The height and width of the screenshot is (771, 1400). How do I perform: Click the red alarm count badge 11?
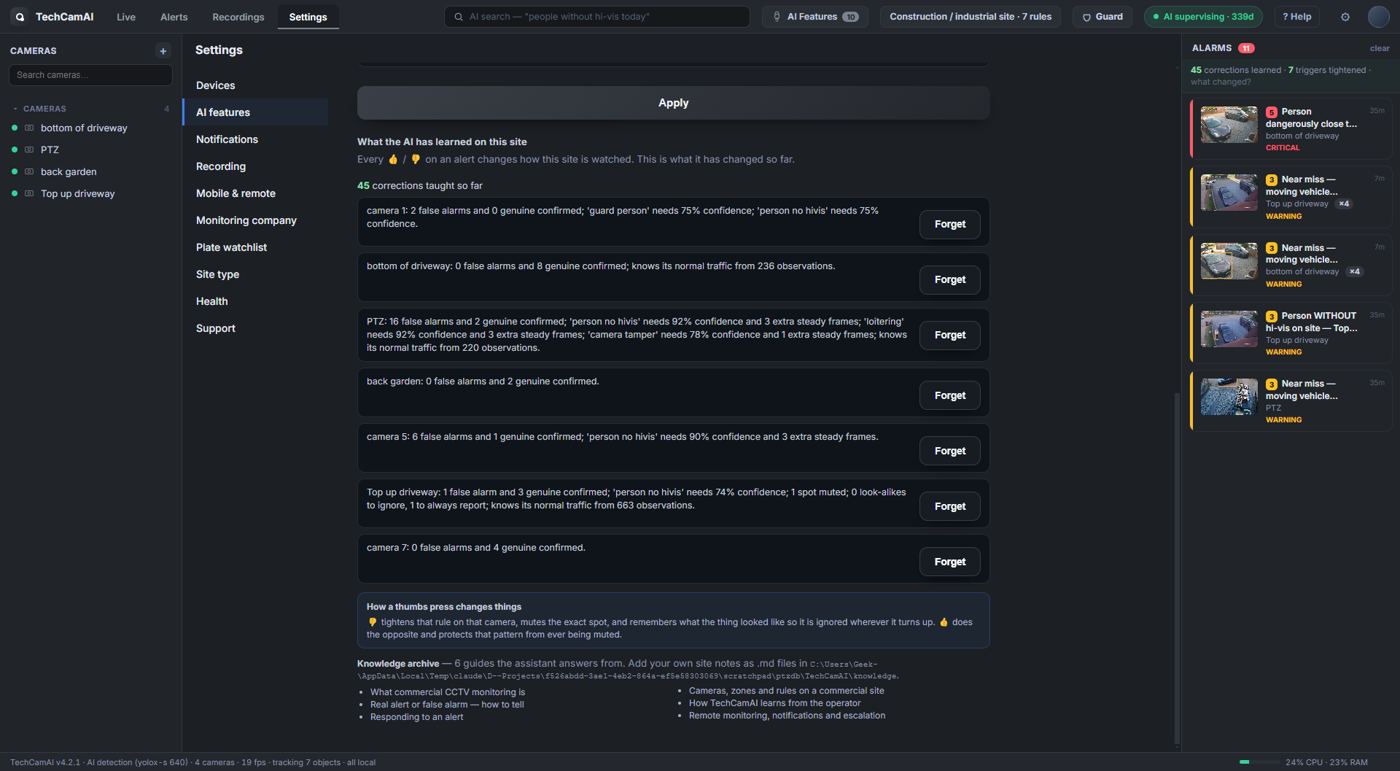coord(1246,48)
